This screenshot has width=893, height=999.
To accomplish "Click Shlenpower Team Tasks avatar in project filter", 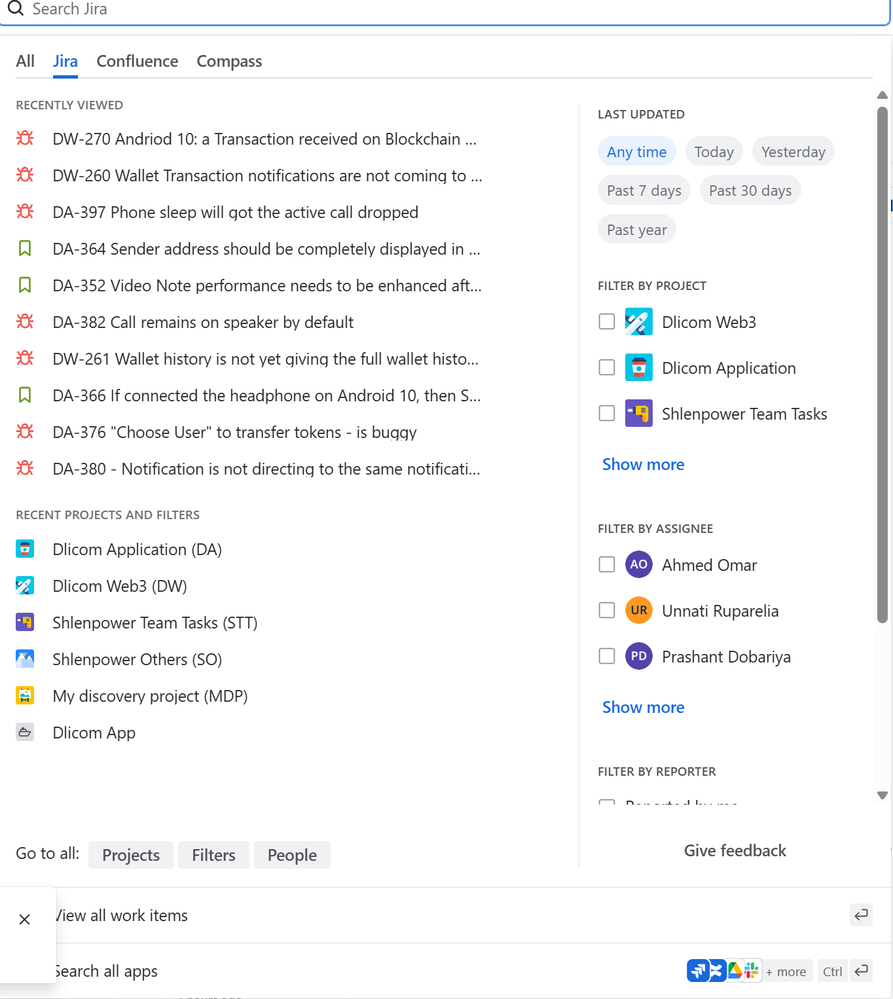I will pyautogui.click(x=638, y=413).
